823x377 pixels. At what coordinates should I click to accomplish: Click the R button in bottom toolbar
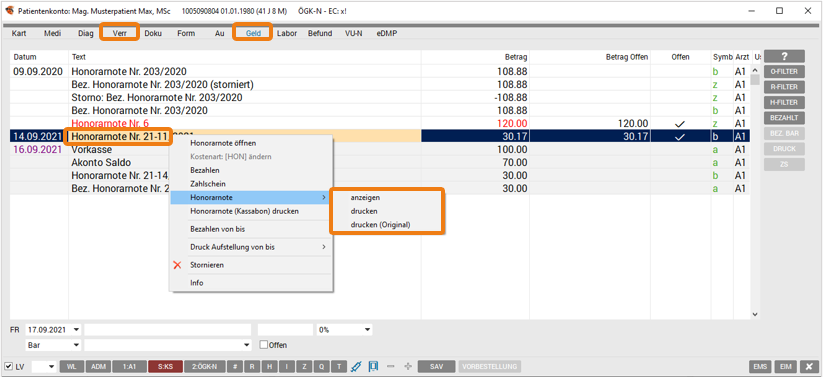coord(252,366)
